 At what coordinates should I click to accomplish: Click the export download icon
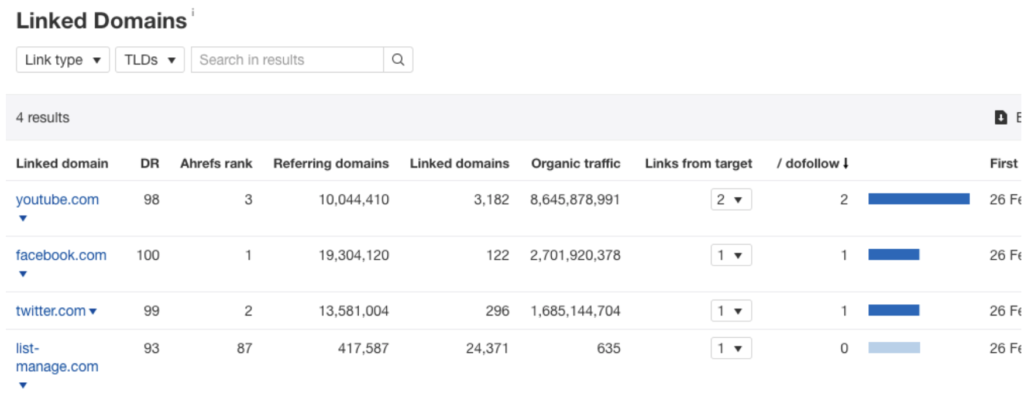[1000, 118]
